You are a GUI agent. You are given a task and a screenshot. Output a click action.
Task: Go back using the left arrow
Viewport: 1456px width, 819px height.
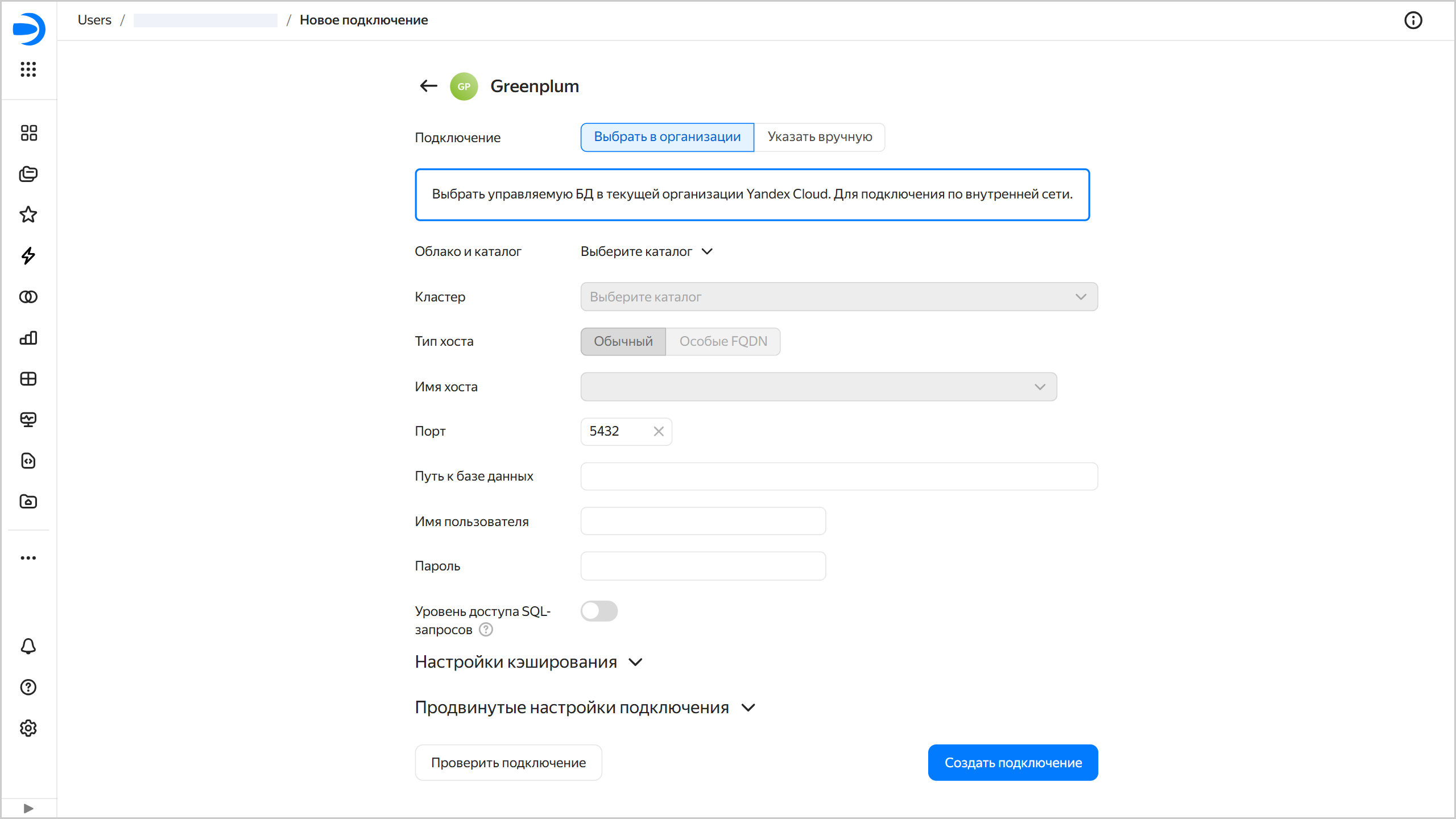pyautogui.click(x=428, y=86)
